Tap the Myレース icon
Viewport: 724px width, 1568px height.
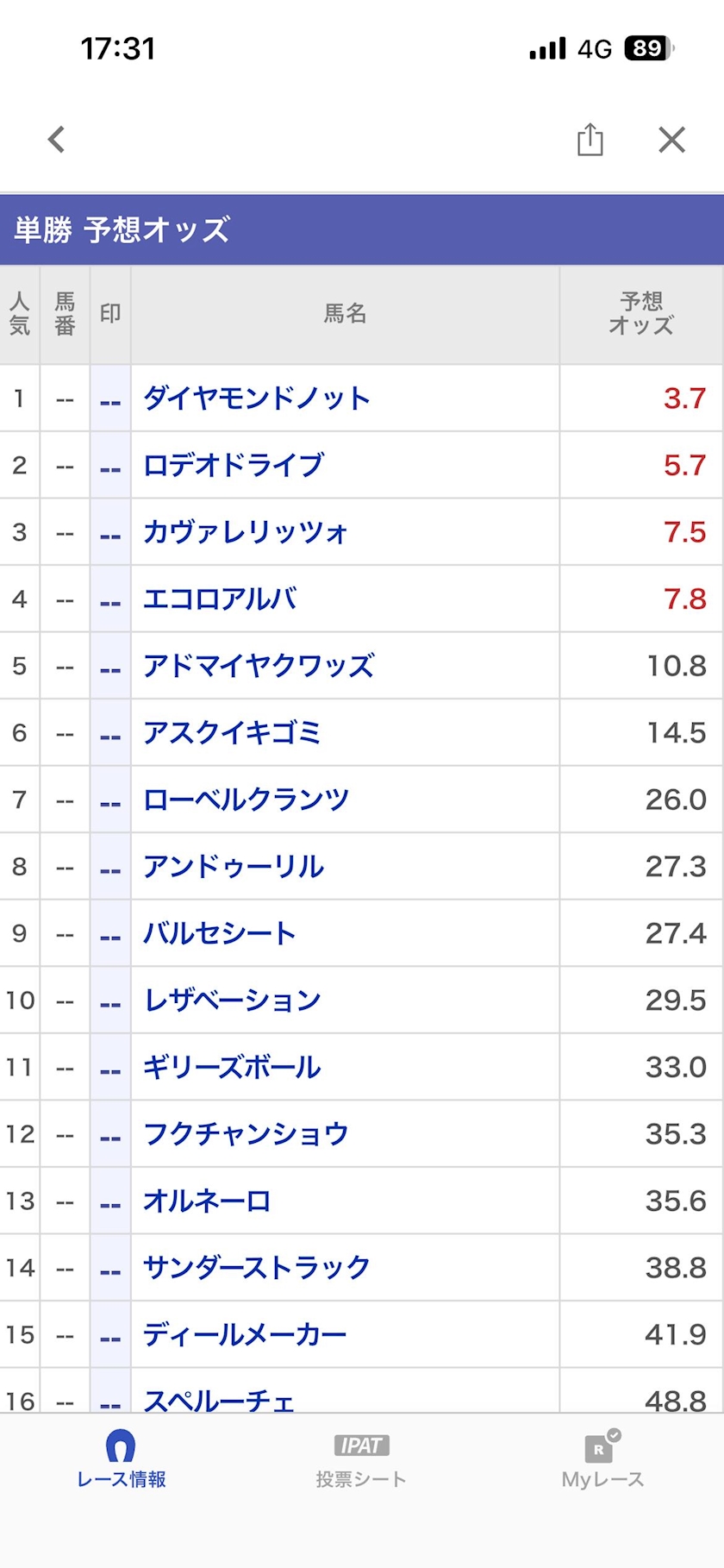point(602,1446)
